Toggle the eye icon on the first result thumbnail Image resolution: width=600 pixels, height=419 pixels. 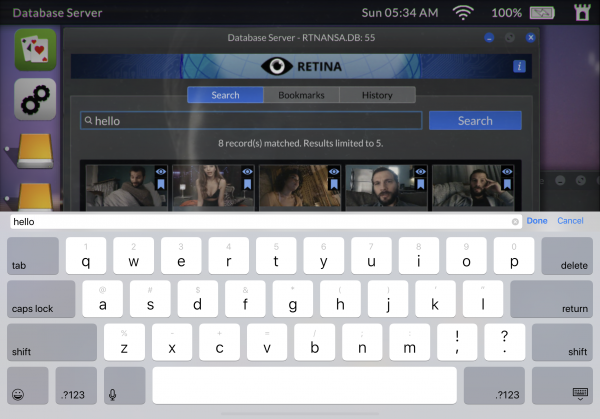click(x=160, y=171)
